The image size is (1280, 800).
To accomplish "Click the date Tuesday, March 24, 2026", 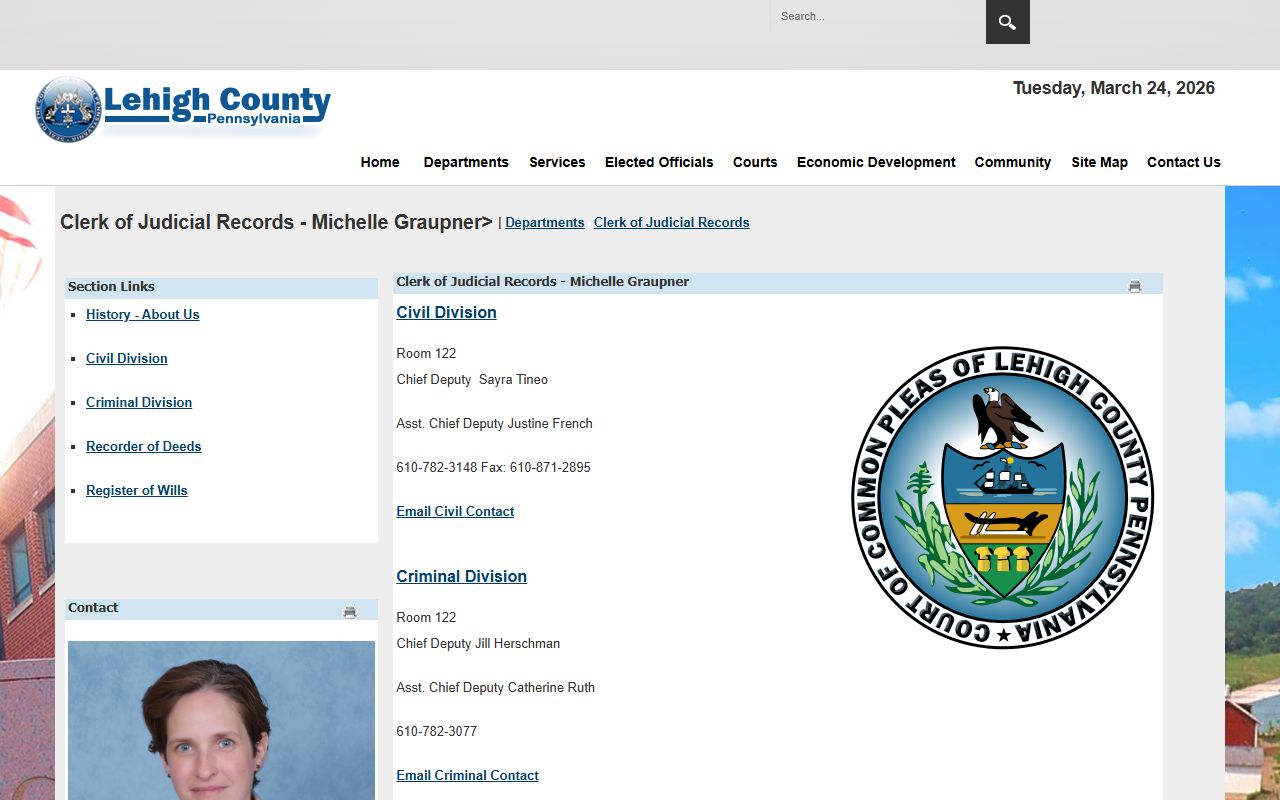I will coord(1114,88).
